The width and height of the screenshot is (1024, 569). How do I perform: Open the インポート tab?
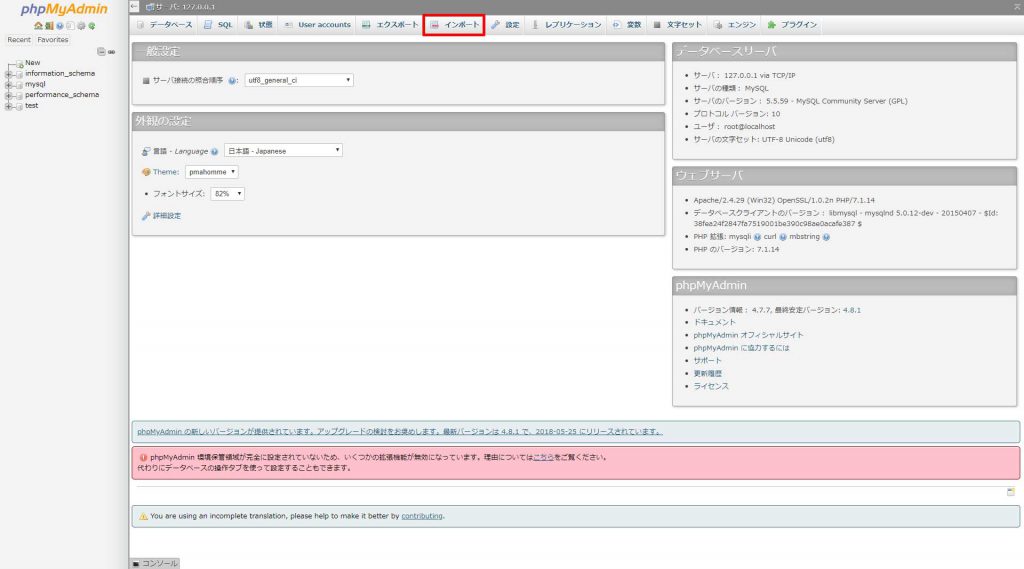pyautogui.click(x=455, y=25)
